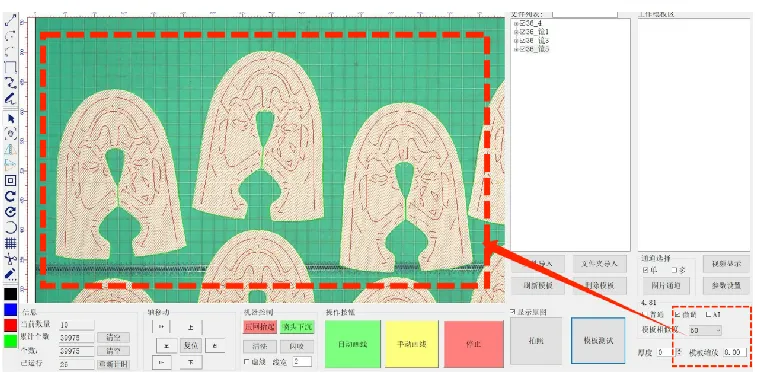Image resolution: width=777 pixels, height=388 pixels.
Task: Choose the arrow pointer selection tool
Action: pyautogui.click(x=10, y=119)
